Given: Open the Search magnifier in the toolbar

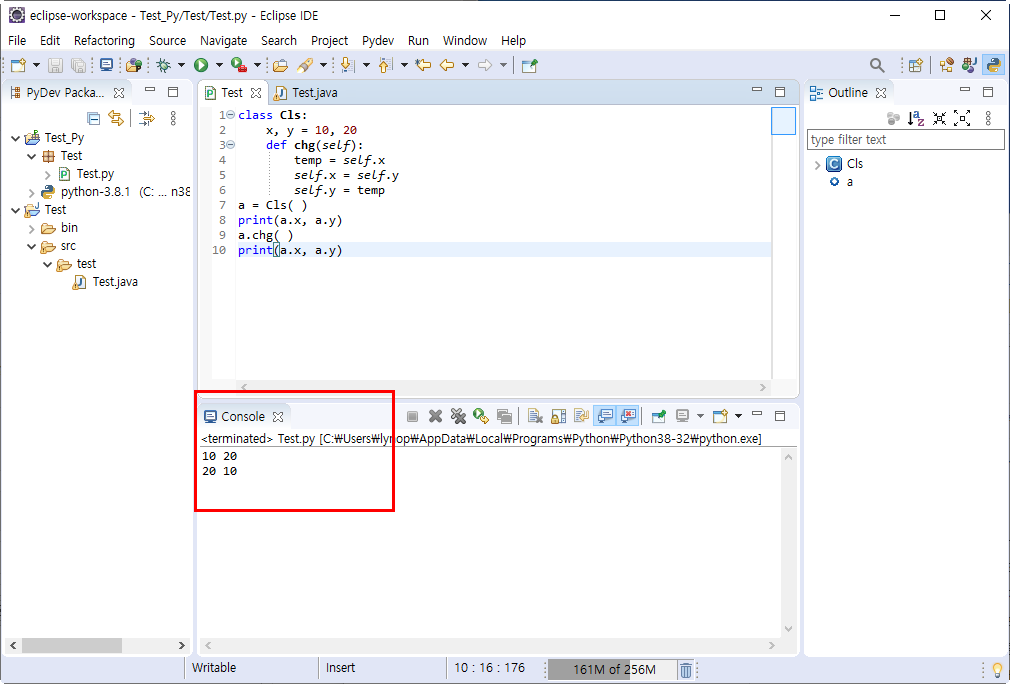Looking at the screenshot, I should click(x=877, y=65).
